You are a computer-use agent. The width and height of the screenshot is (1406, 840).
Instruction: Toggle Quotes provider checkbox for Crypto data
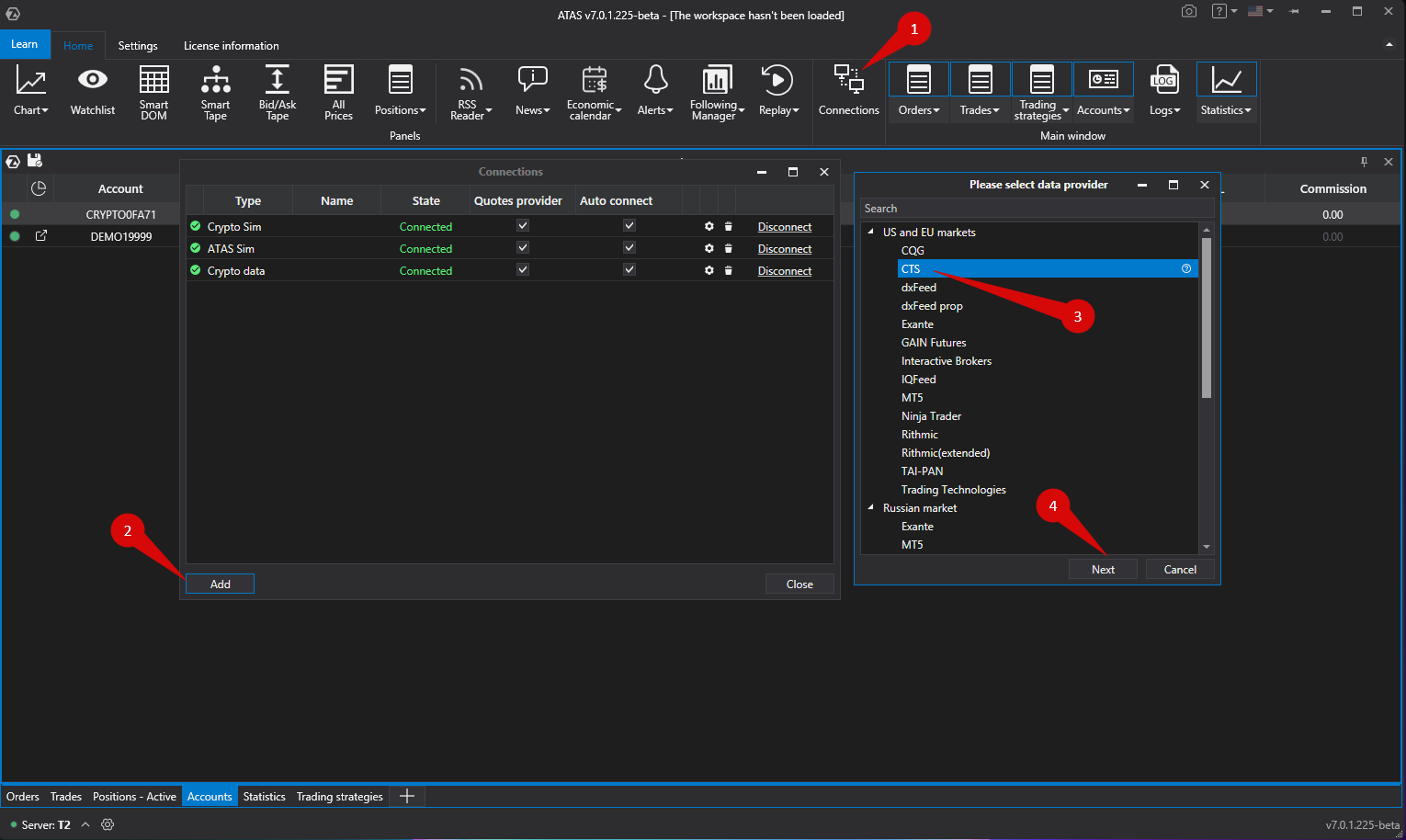click(523, 269)
